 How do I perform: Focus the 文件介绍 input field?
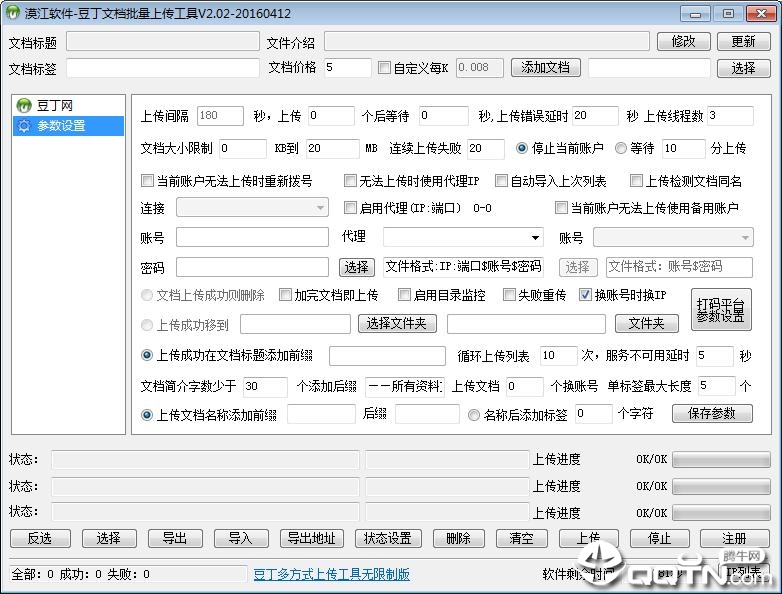[487, 41]
